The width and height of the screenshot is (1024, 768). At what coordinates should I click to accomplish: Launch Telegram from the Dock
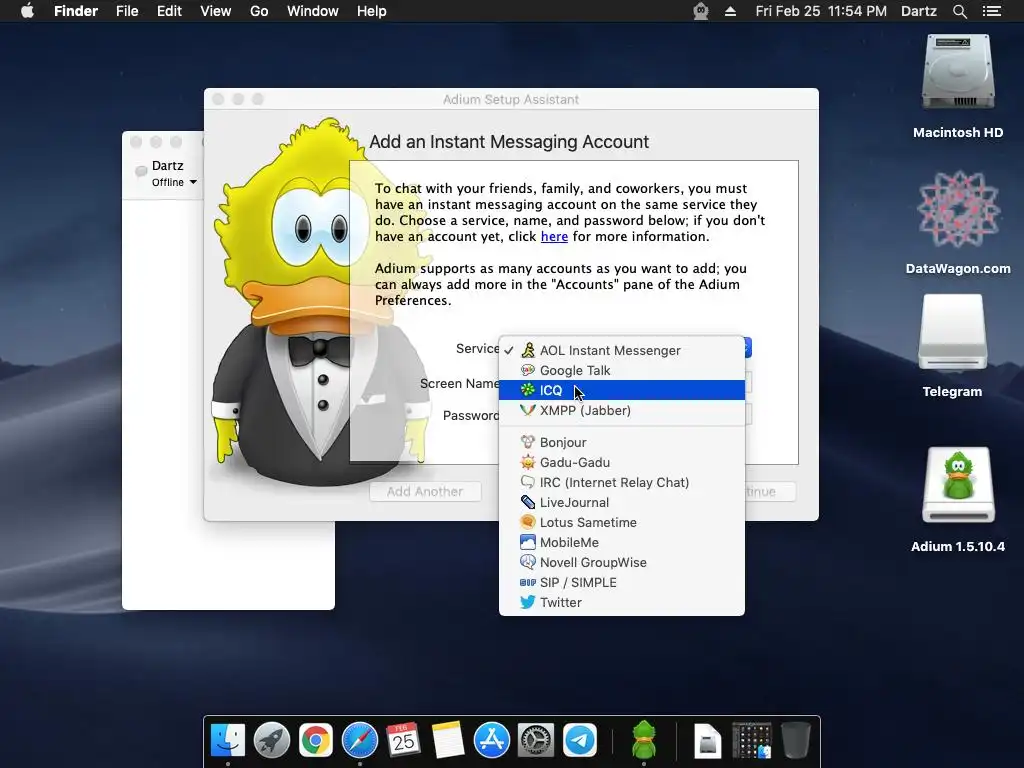point(580,741)
